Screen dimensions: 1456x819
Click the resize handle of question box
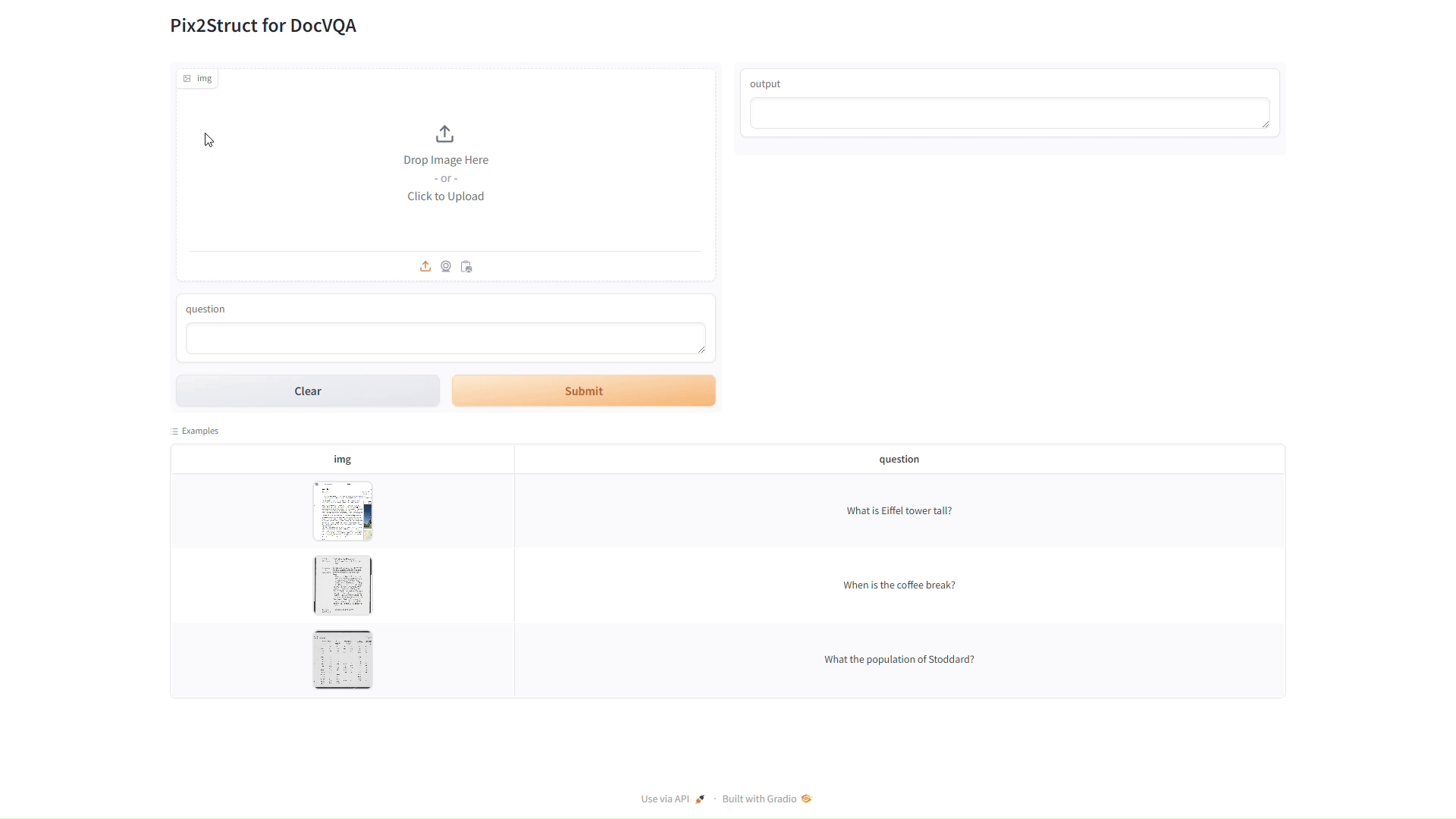coord(701,350)
